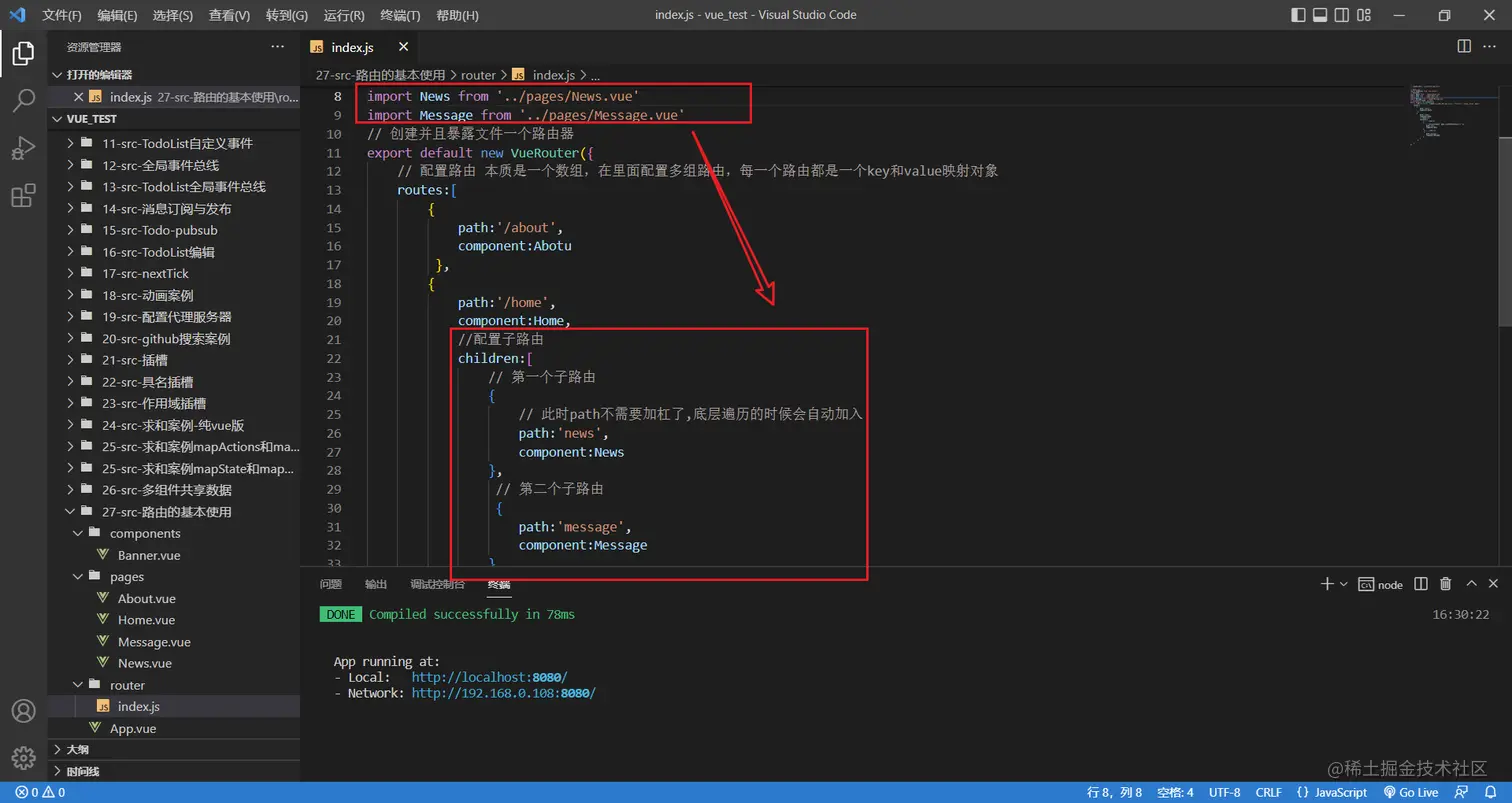This screenshot has width=1512, height=803.
Task: Collapse the components folder
Action: [174, 533]
